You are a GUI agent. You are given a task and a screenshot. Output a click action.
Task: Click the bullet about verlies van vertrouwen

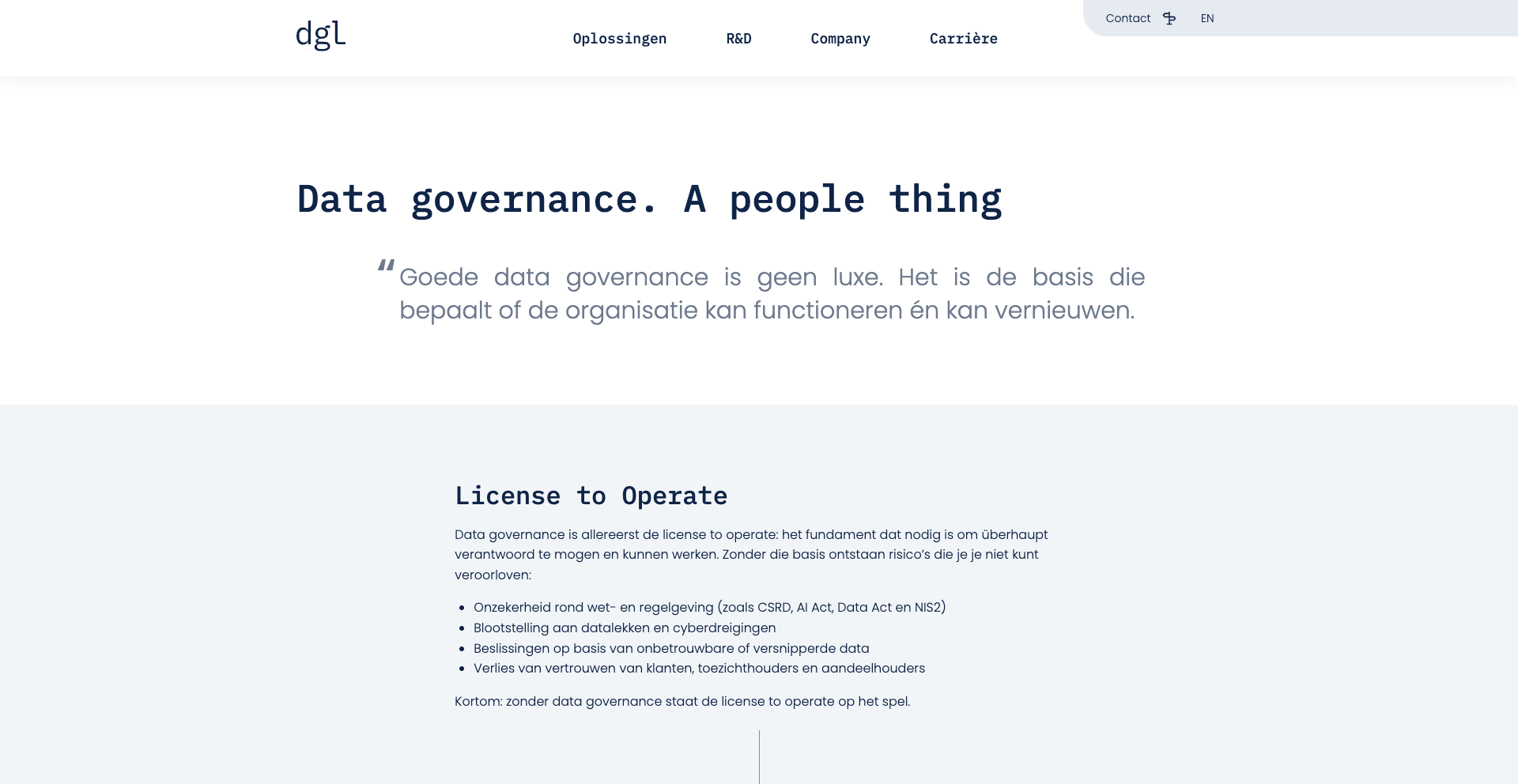tap(699, 668)
